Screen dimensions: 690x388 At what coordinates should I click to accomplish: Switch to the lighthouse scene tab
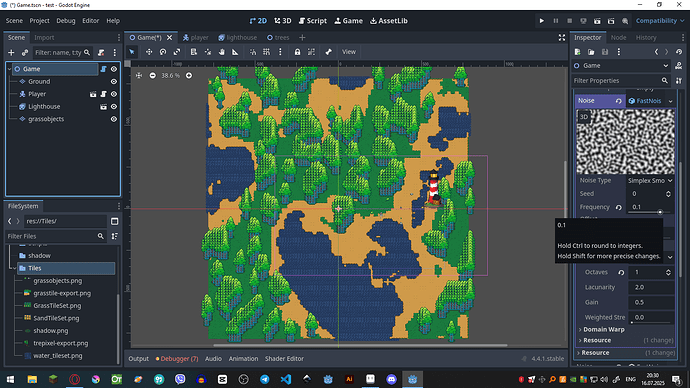(x=238, y=38)
